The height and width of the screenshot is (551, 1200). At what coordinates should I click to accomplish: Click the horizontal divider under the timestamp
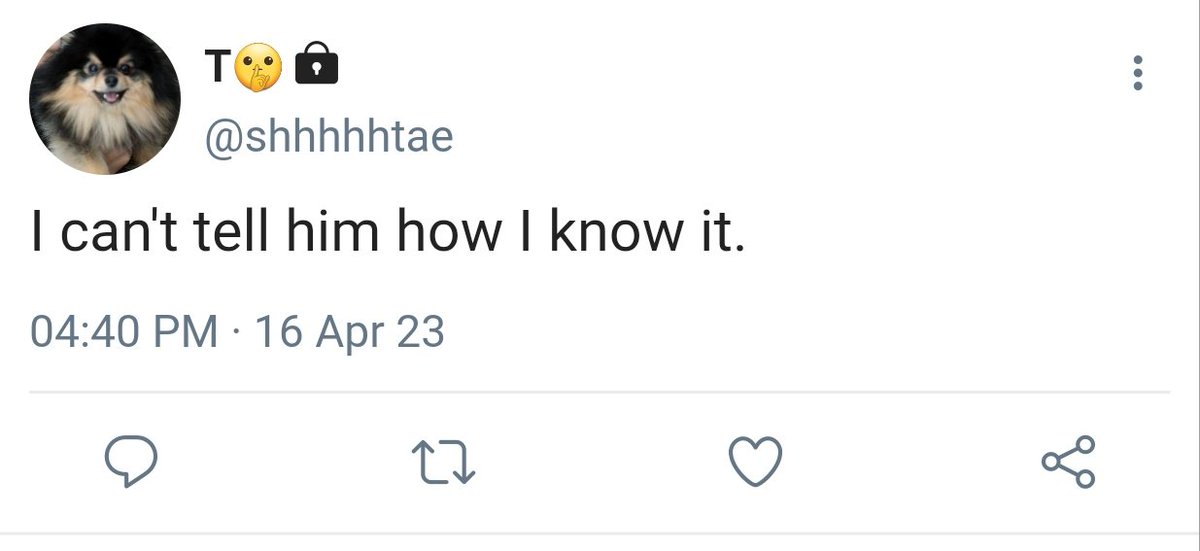point(600,392)
